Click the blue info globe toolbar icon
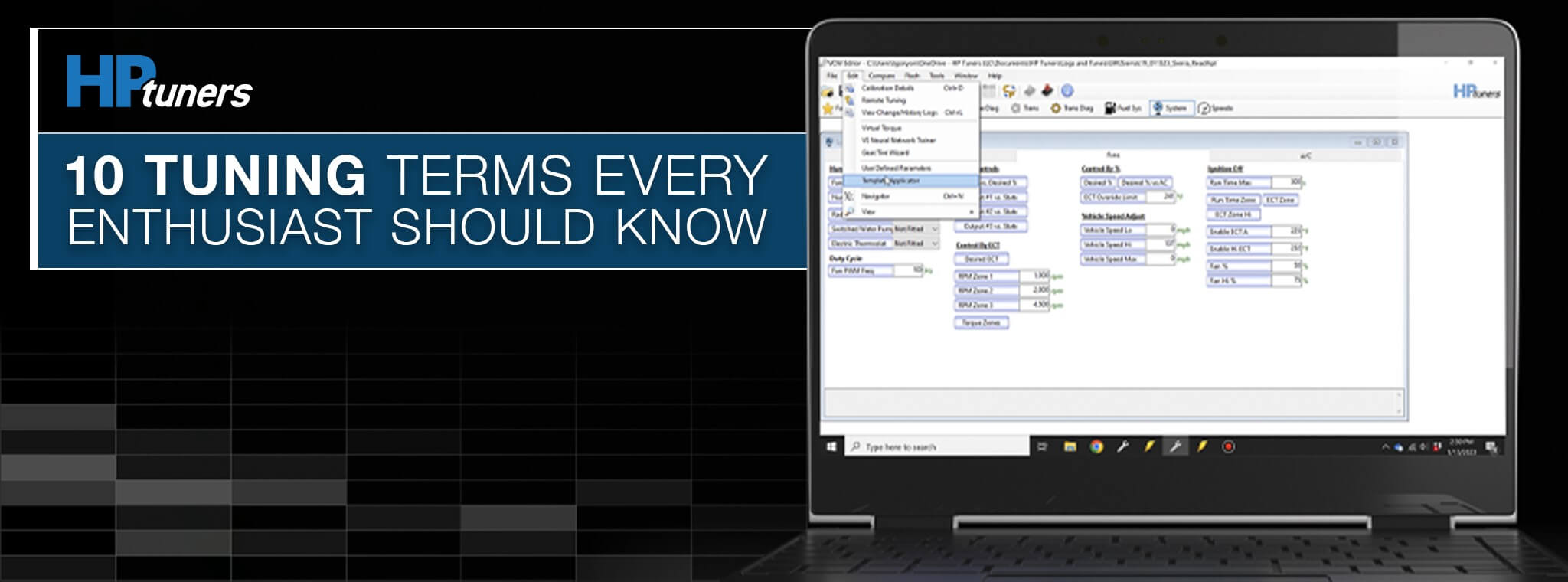 click(1067, 91)
